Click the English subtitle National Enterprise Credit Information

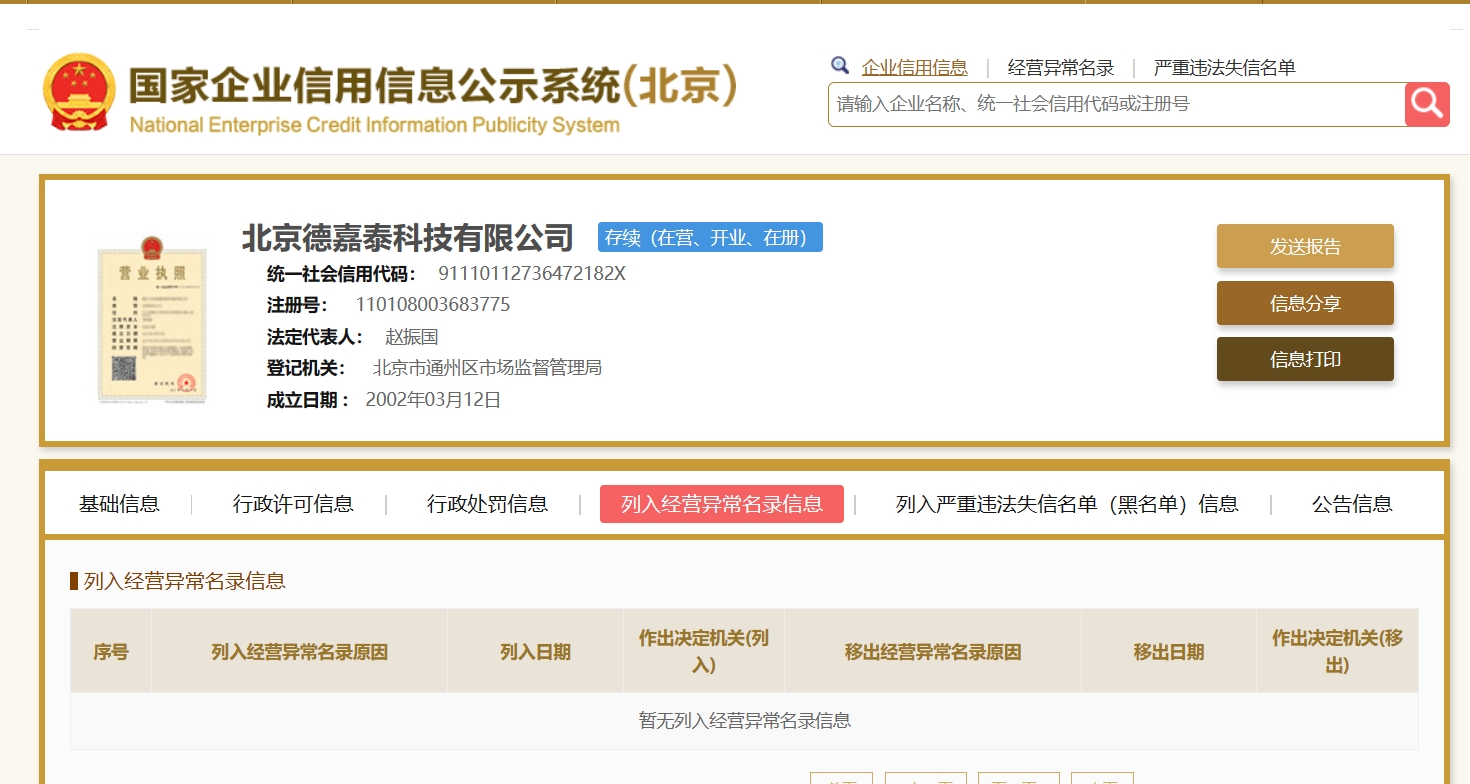(x=375, y=126)
